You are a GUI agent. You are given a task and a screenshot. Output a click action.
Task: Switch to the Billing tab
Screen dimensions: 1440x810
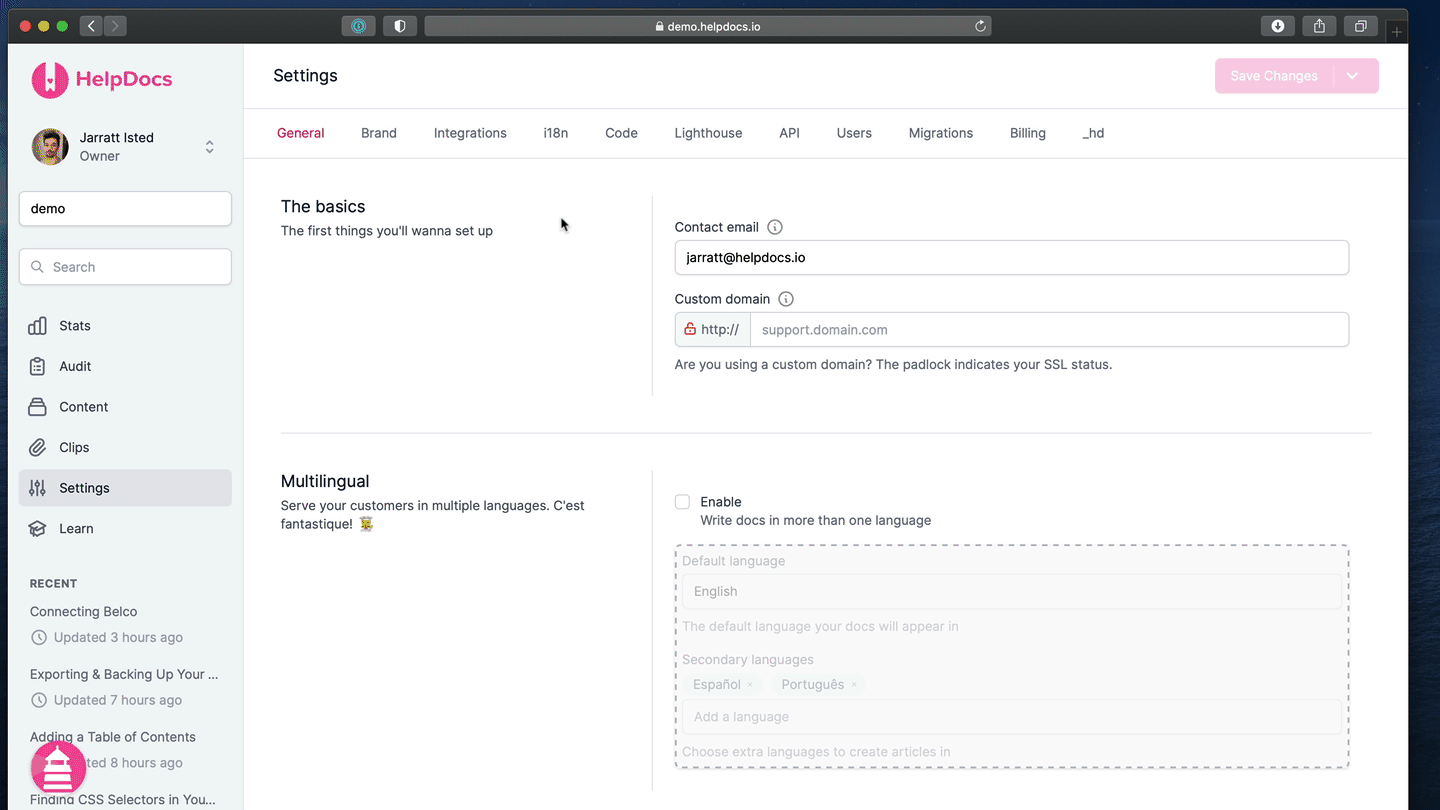1028,133
